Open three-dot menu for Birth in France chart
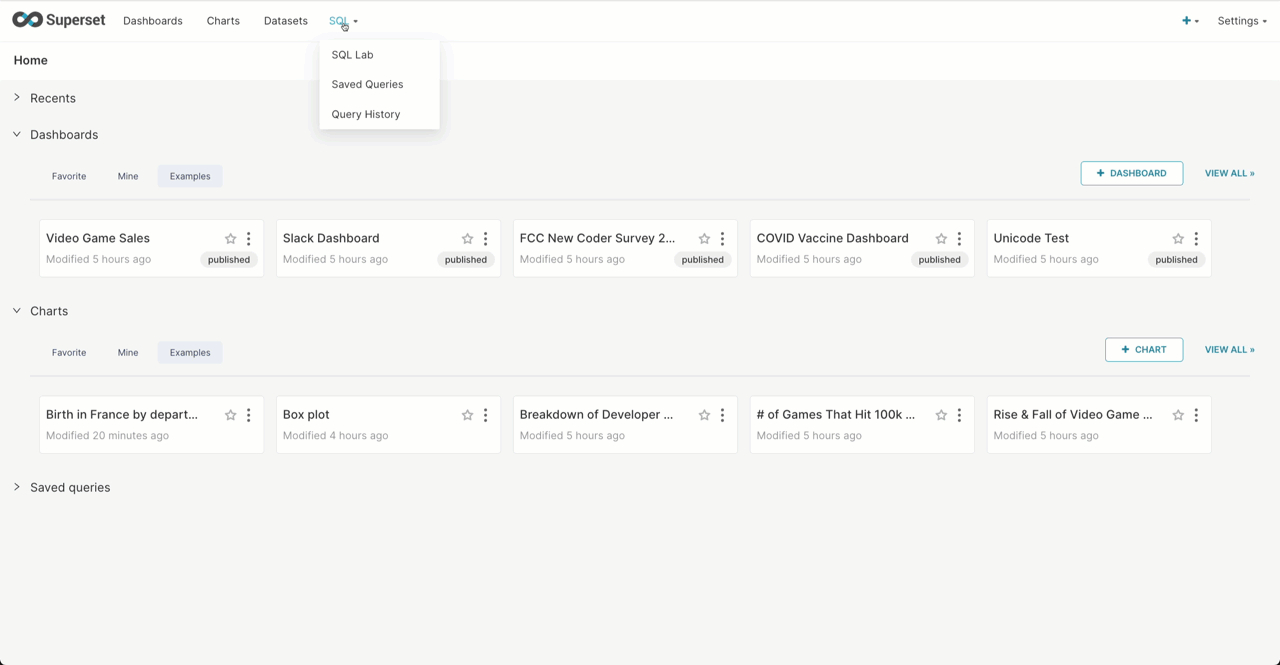The width and height of the screenshot is (1280, 665). pos(249,415)
